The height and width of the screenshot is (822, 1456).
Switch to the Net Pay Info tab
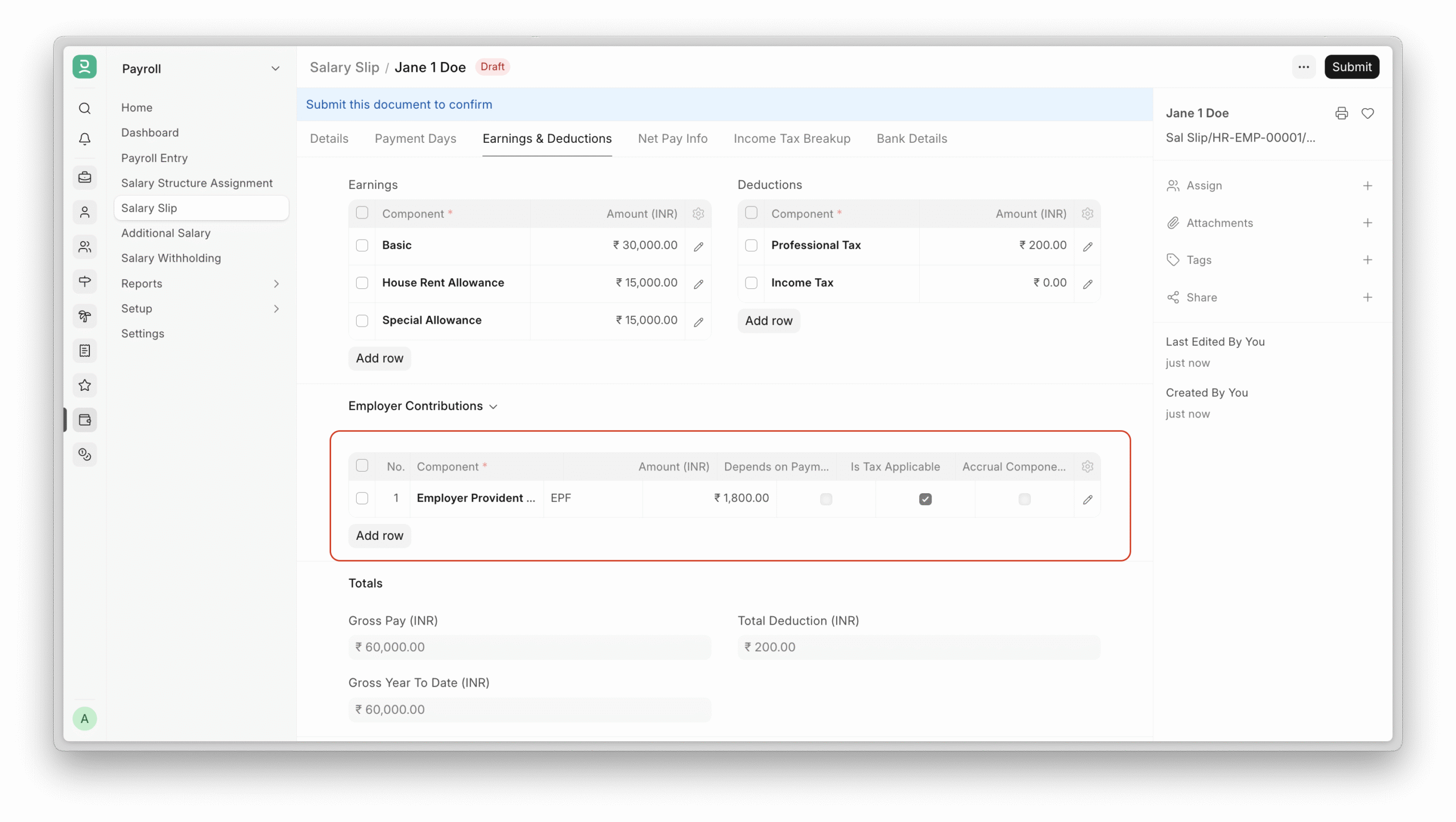click(672, 138)
